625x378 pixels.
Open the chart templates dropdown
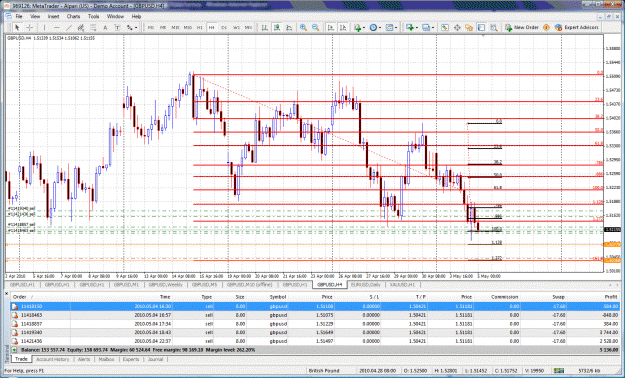pyautogui.click(x=391, y=28)
